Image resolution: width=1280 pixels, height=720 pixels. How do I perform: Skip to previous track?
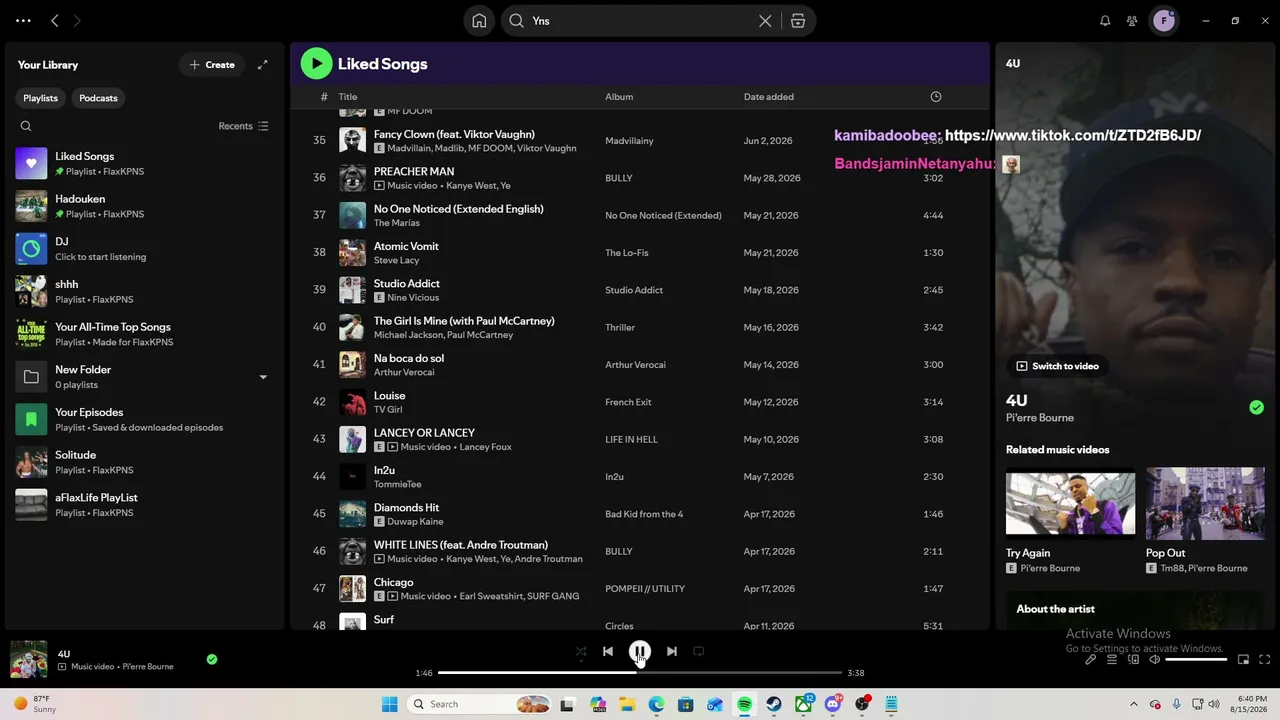608,652
